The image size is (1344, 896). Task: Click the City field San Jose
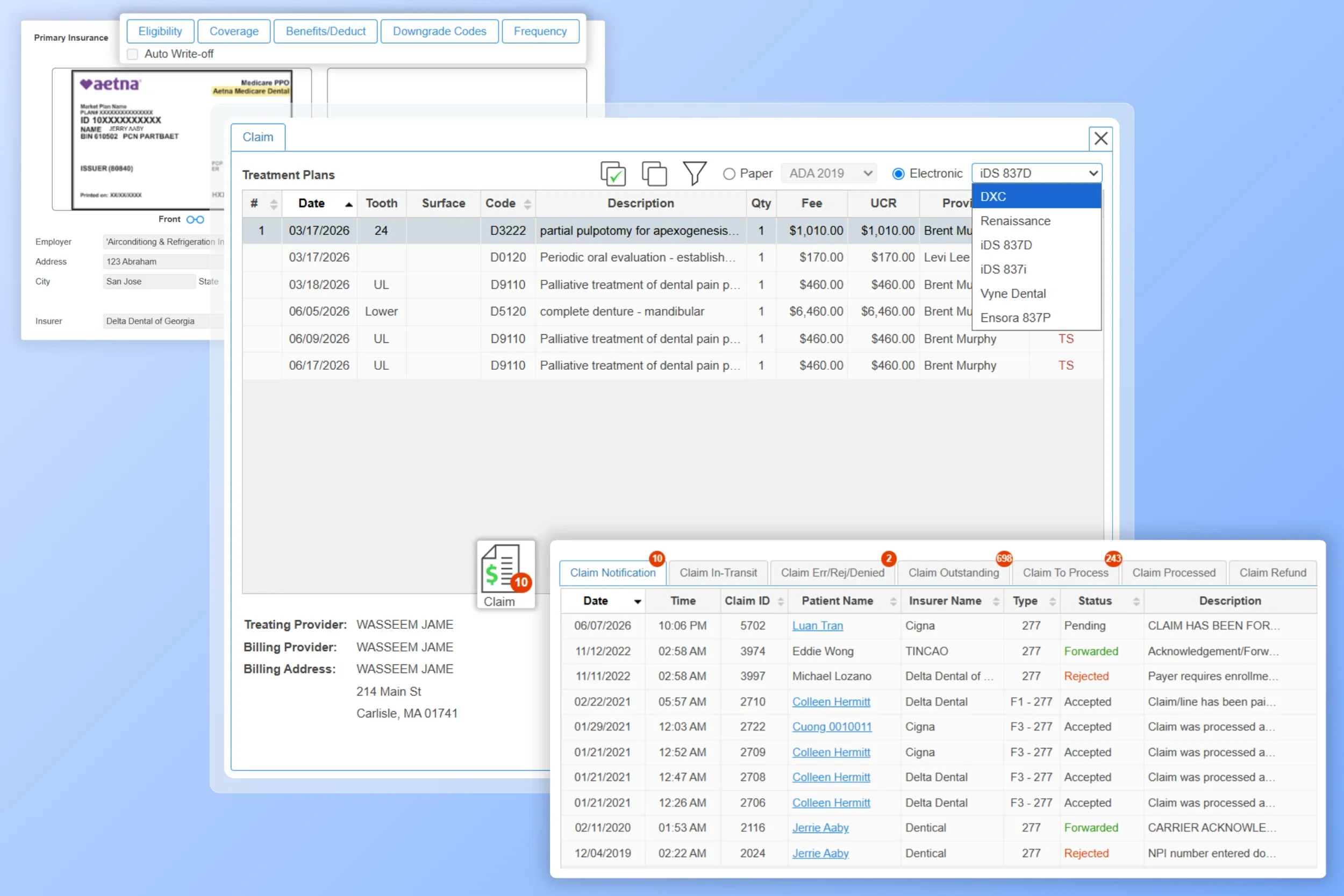pos(149,282)
